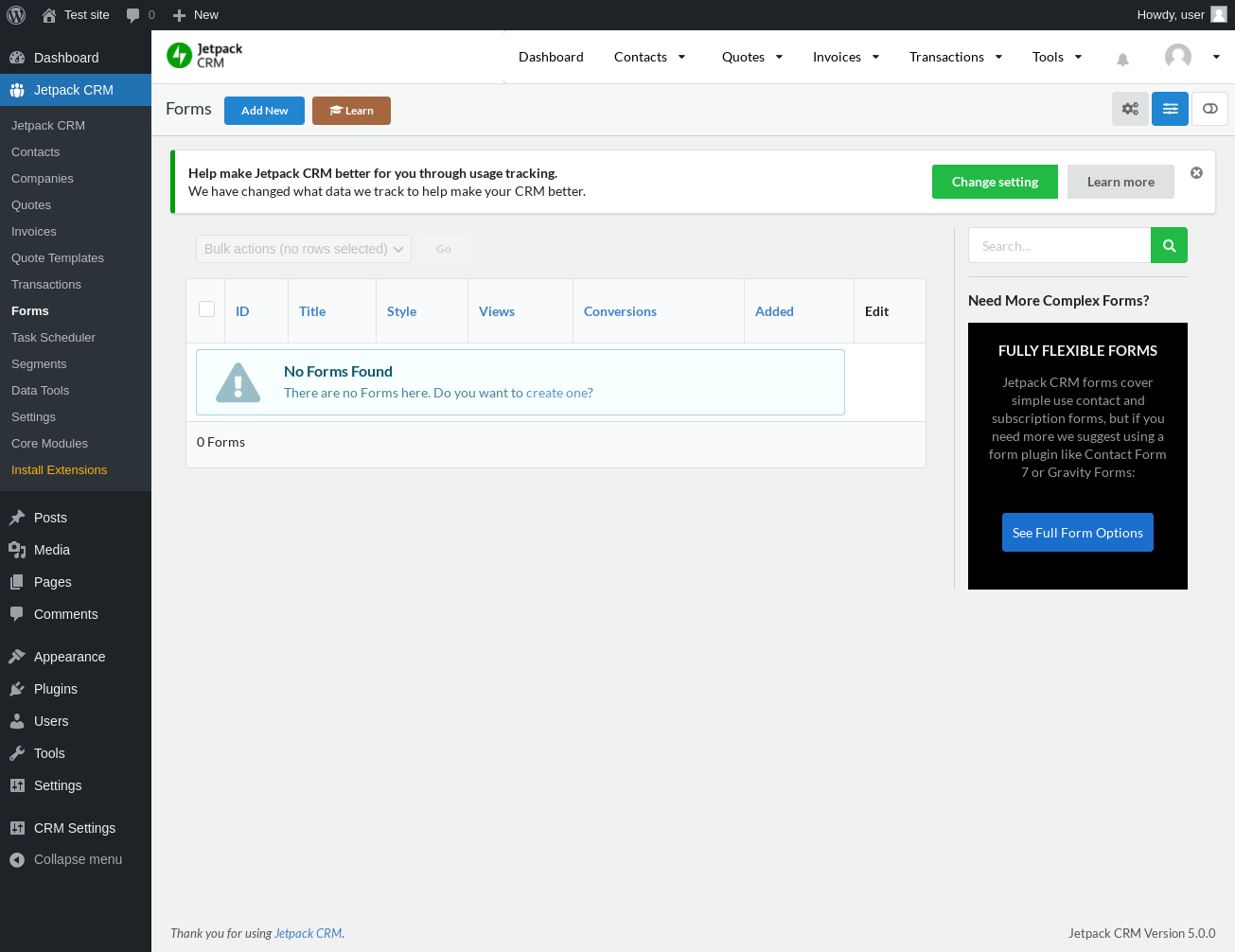Open Core Modules in sidebar submenu
The width and height of the screenshot is (1235, 952).
point(50,444)
